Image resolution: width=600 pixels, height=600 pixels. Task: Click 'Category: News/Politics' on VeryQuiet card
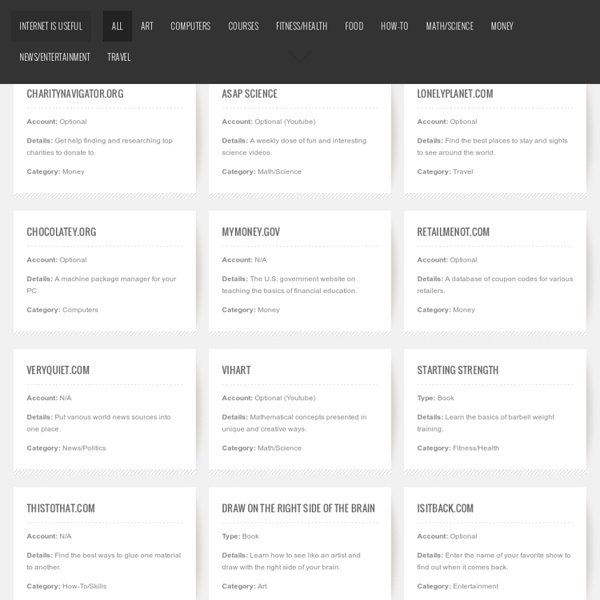pos(66,448)
